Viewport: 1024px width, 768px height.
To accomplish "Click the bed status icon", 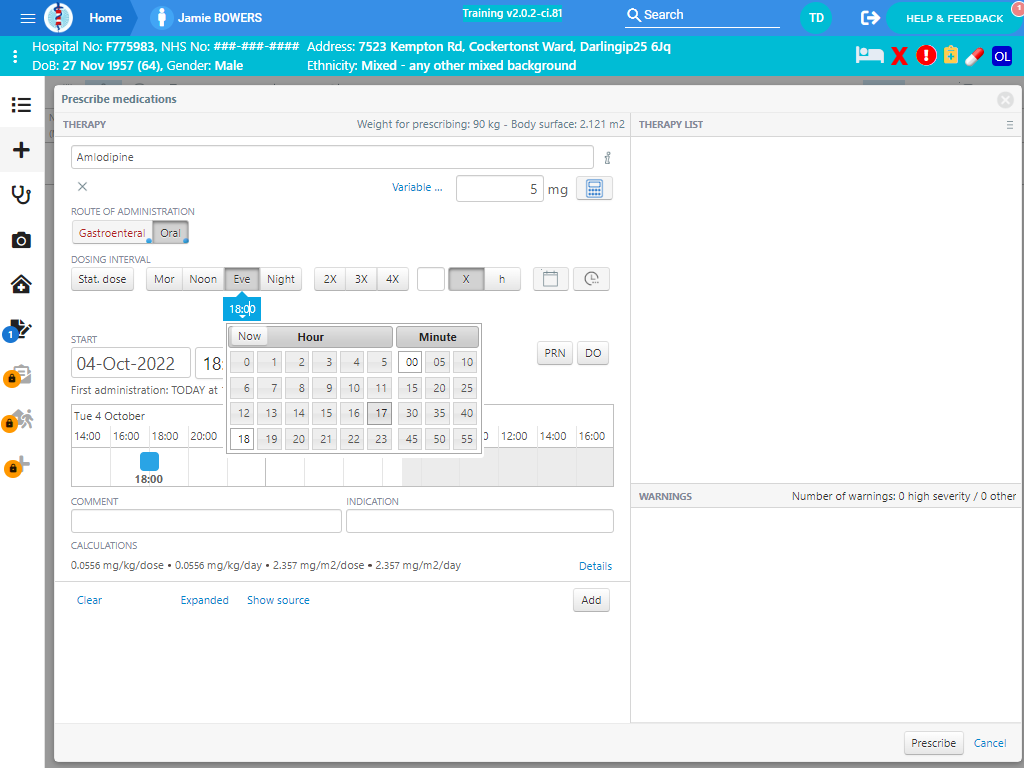I will point(869,56).
